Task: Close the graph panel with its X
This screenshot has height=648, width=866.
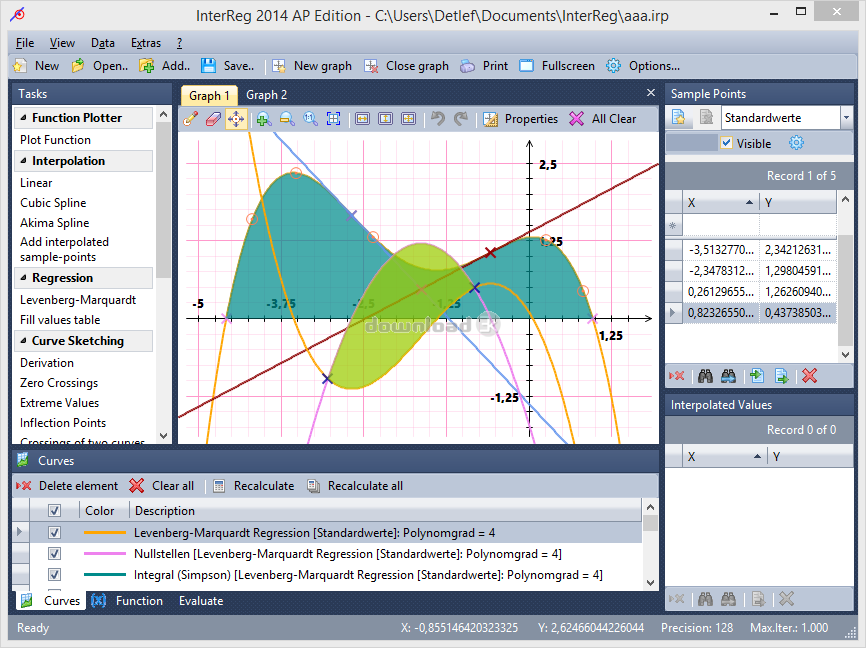Action: (x=651, y=93)
